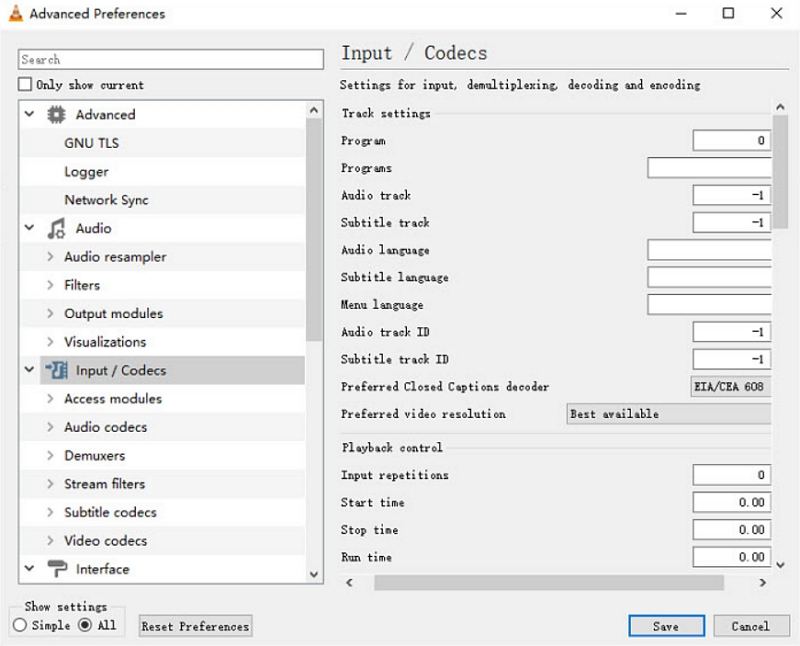800x646 pixels.
Task: Collapse the Audio tree section
Action: (30, 228)
